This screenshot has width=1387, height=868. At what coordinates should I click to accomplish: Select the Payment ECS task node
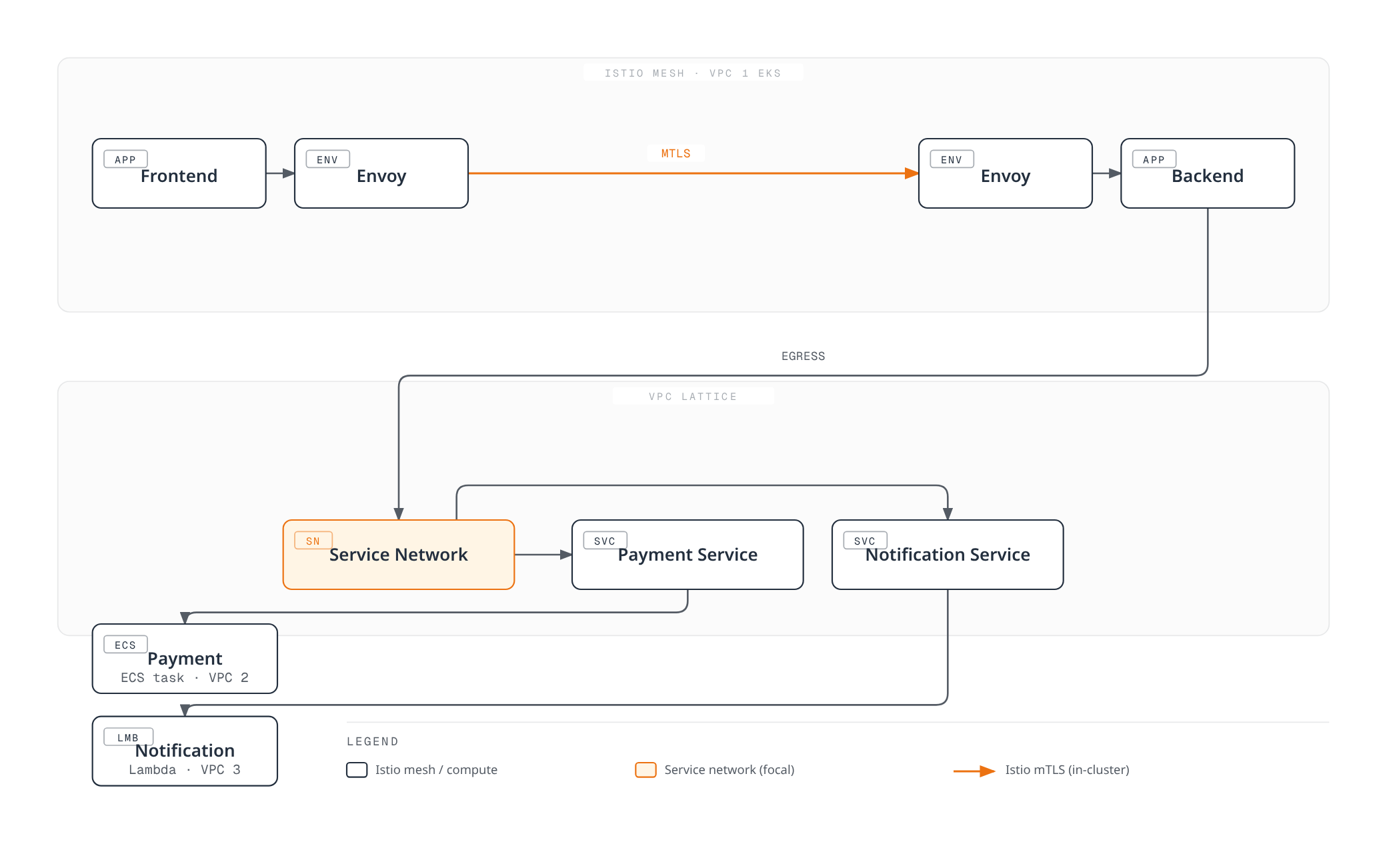[x=185, y=659]
